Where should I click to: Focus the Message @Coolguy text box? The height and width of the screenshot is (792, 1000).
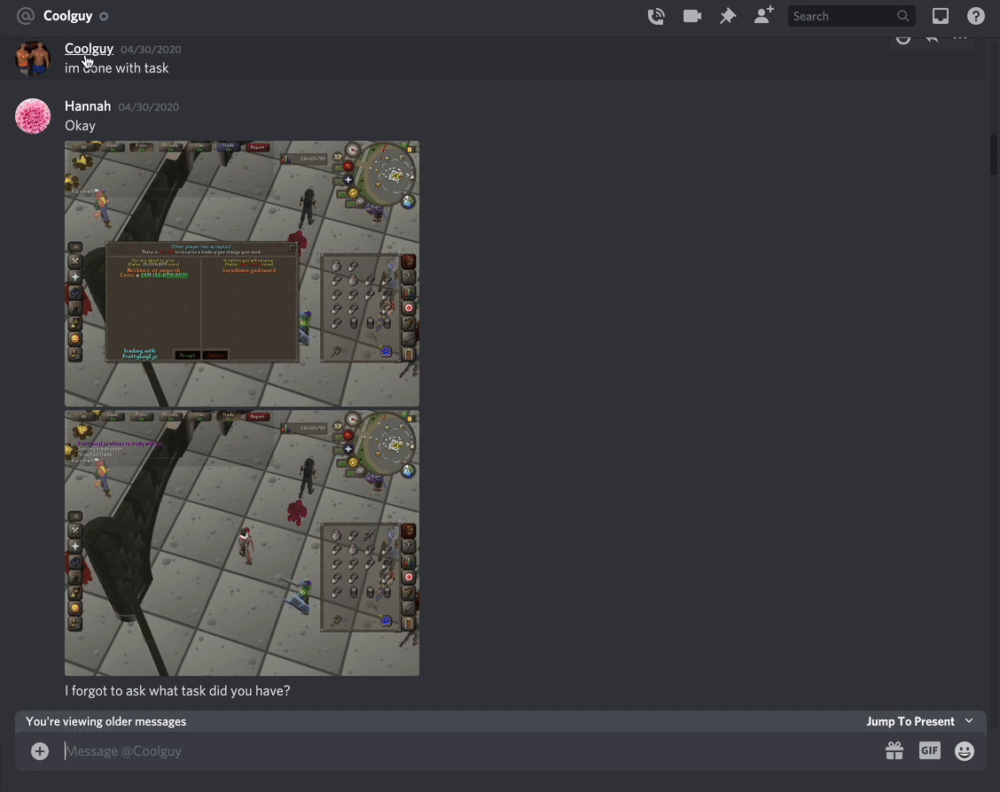(x=460, y=751)
